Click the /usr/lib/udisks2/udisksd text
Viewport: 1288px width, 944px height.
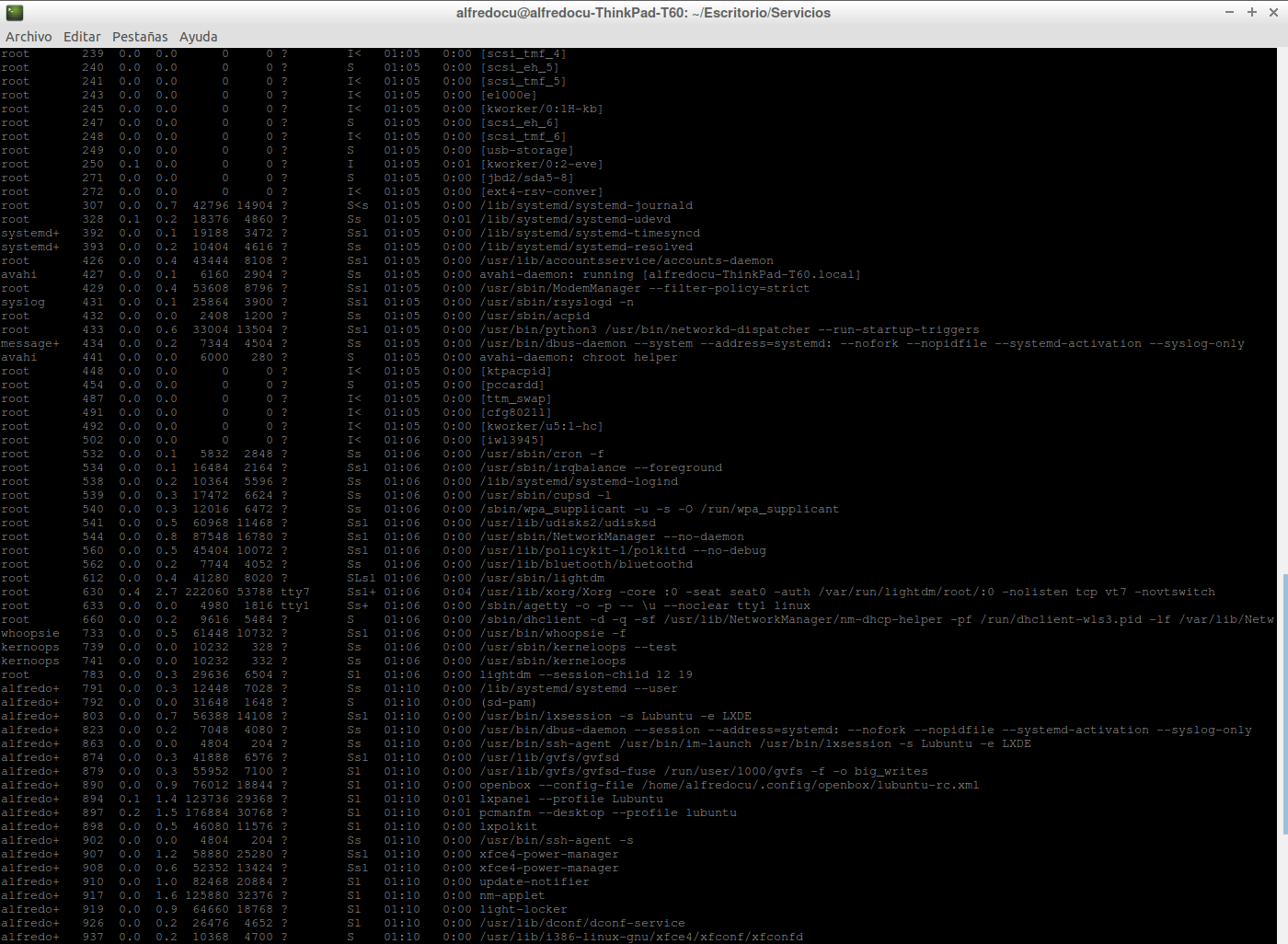coord(568,524)
